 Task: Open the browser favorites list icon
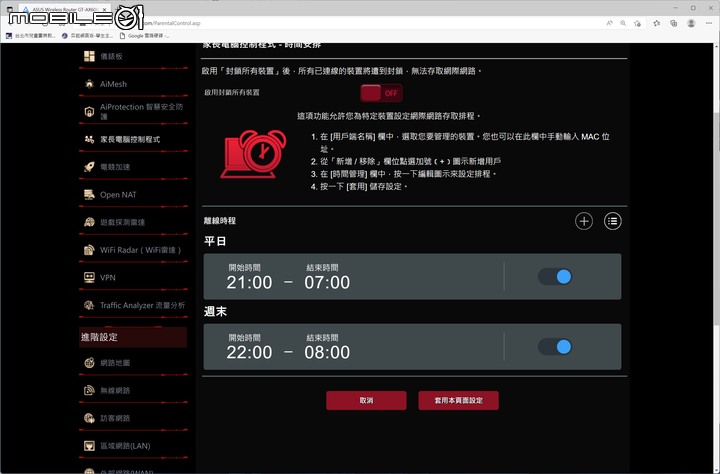[657, 23]
